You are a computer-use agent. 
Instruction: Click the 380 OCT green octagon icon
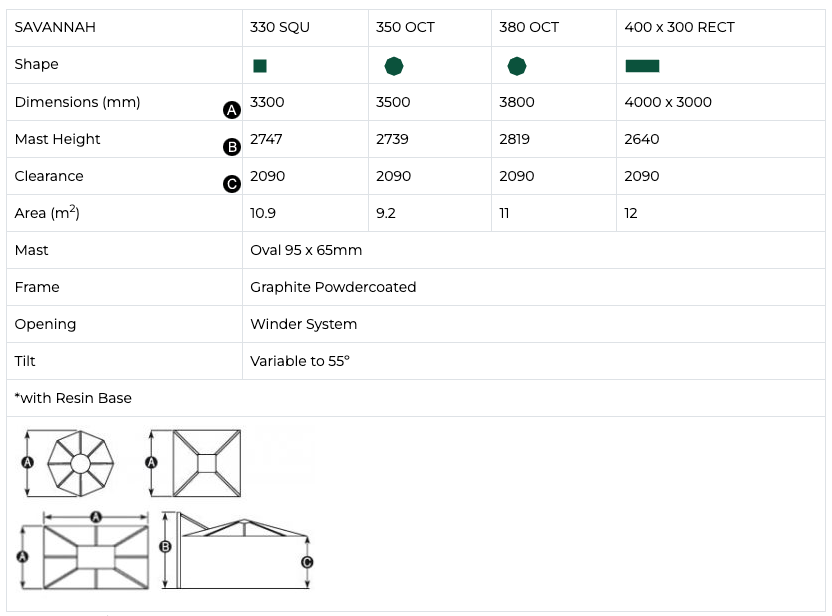click(x=517, y=66)
